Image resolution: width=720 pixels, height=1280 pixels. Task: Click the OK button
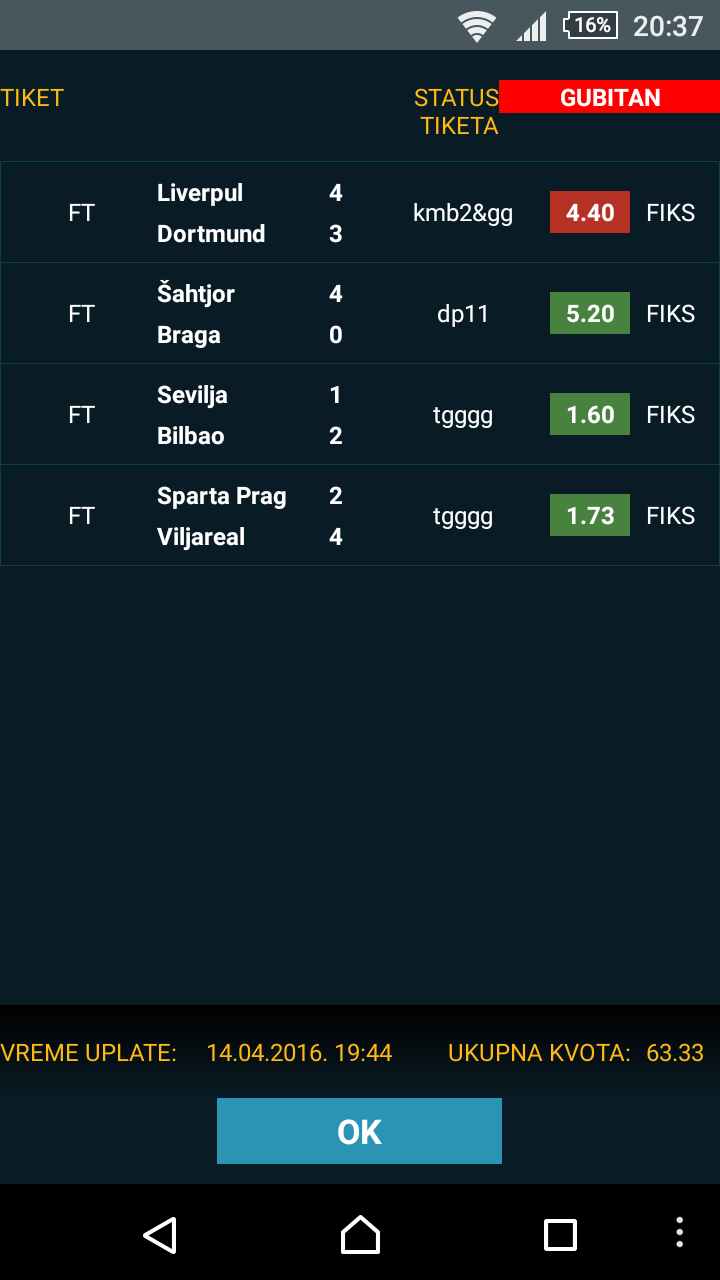[359, 1131]
